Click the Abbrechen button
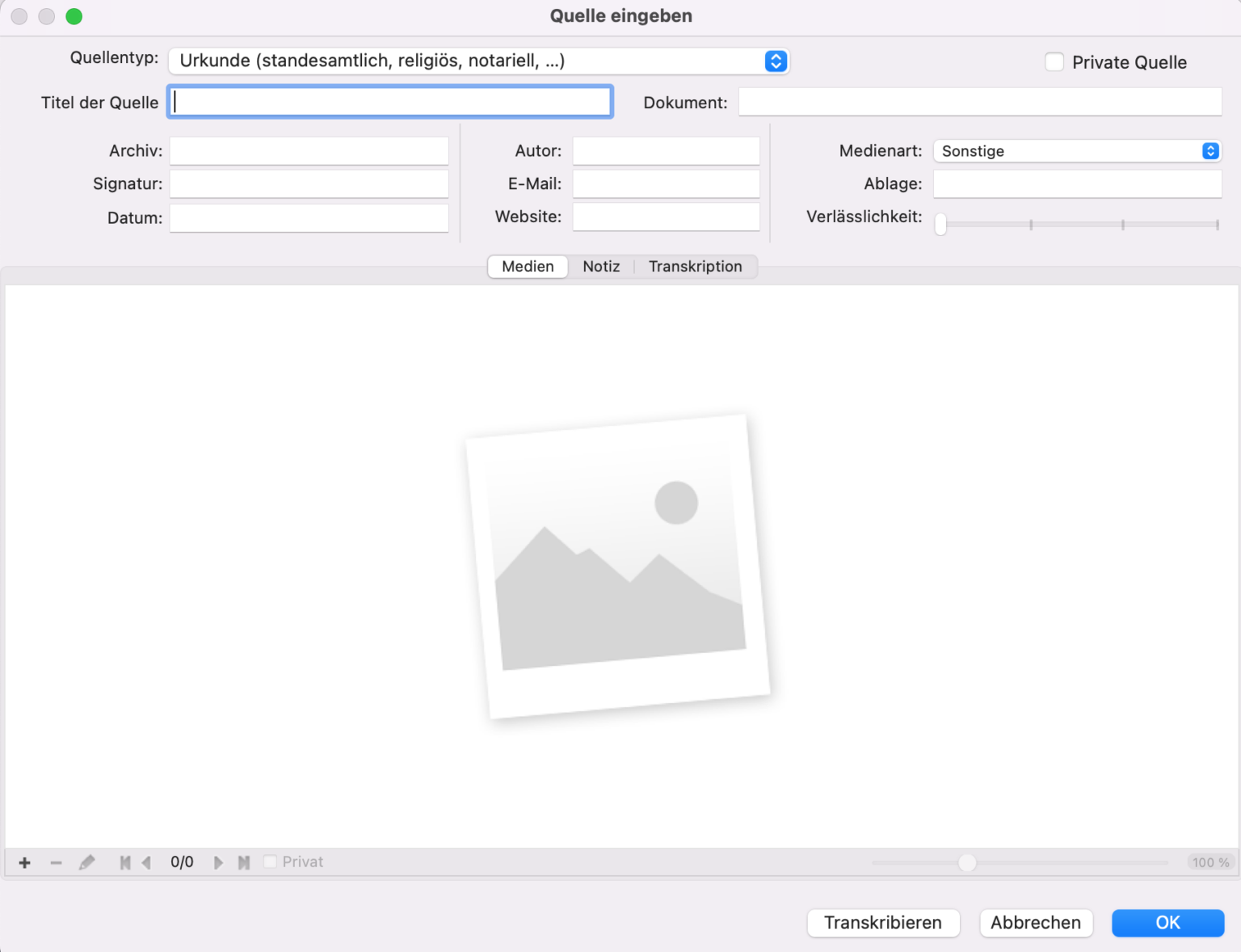Image resolution: width=1241 pixels, height=952 pixels. click(1036, 923)
